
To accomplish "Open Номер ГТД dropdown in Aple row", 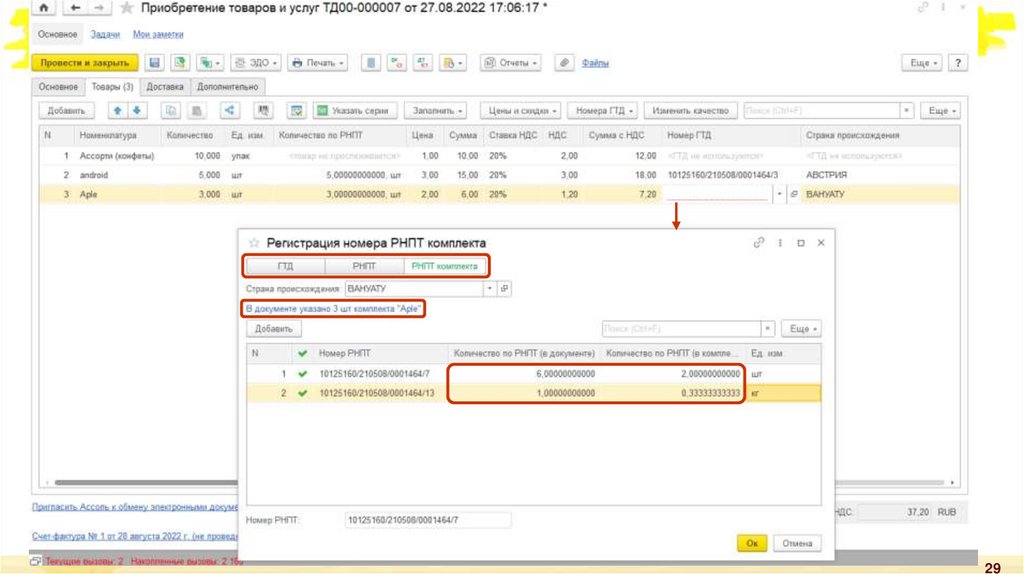I will [x=779, y=194].
